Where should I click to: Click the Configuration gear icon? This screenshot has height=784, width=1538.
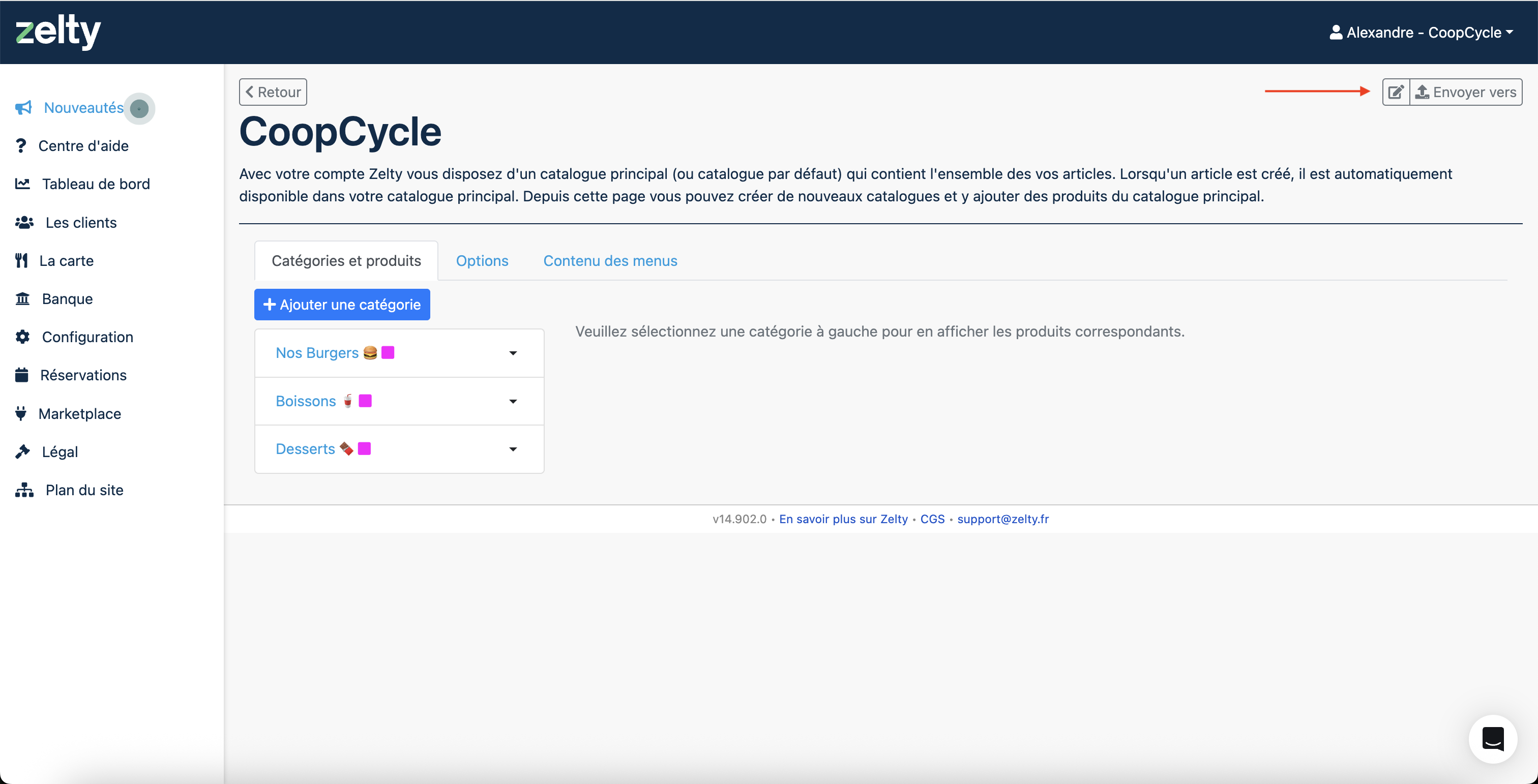(23, 337)
